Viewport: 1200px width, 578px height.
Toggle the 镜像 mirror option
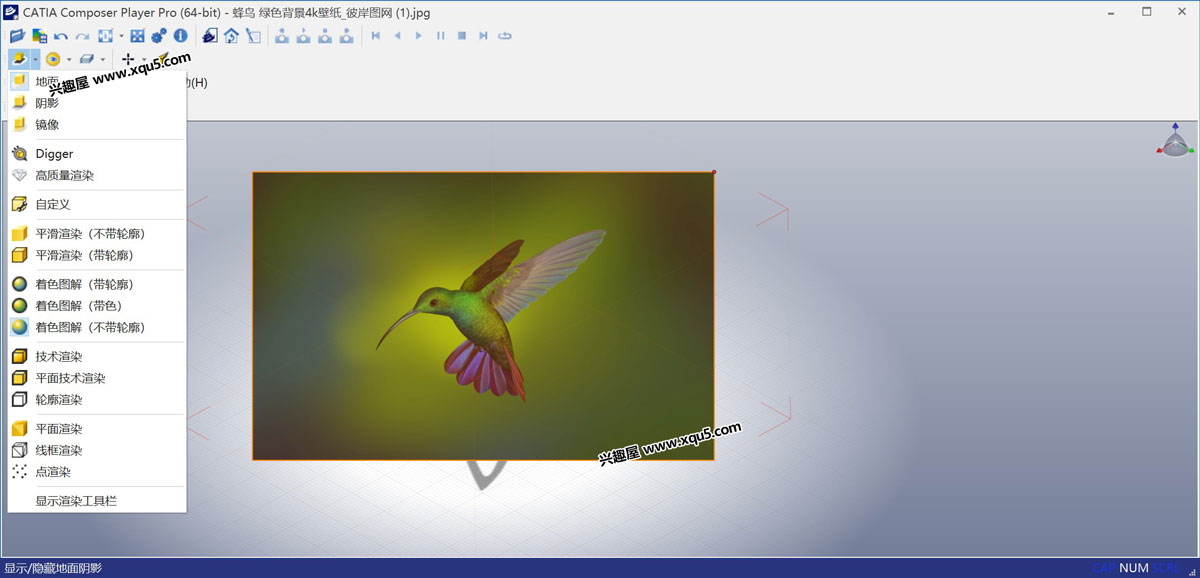(x=47, y=125)
